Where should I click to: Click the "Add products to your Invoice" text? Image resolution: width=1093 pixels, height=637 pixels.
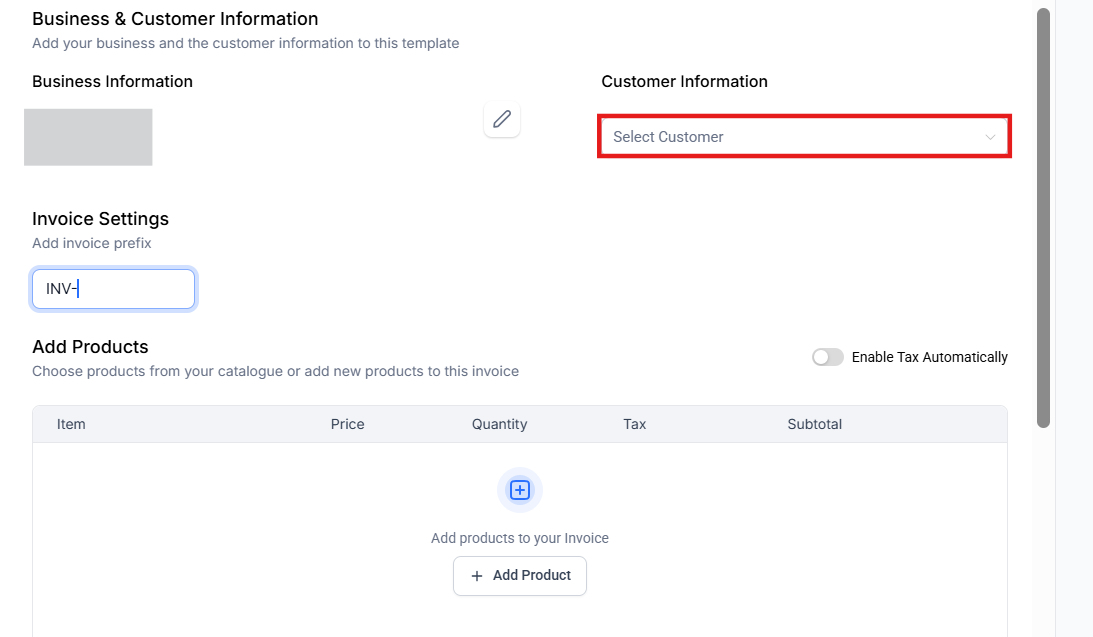pyautogui.click(x=519, y=538)
